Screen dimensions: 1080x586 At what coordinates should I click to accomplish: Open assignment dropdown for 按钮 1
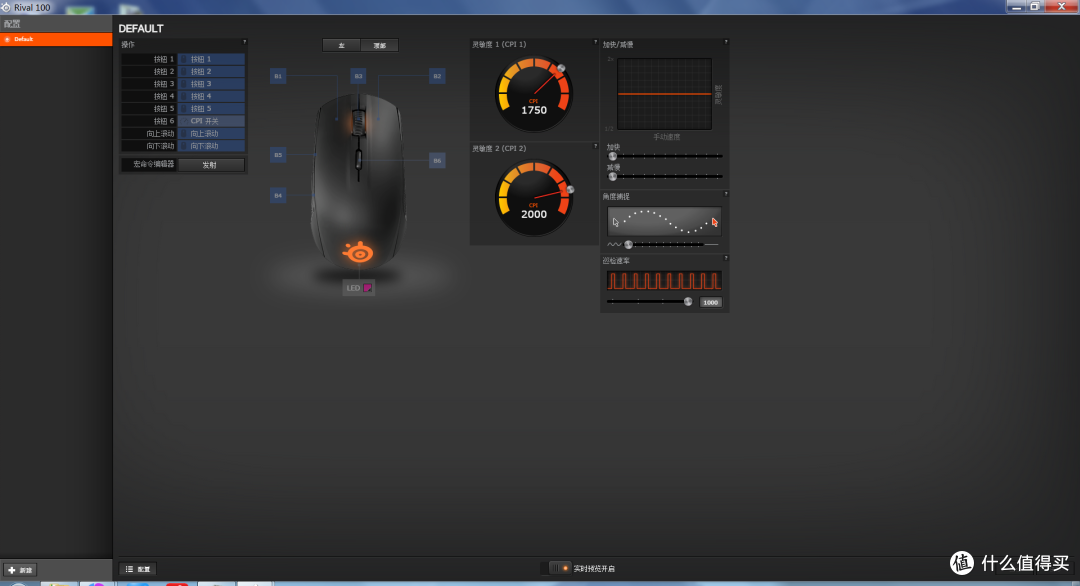[x=211, y=59]
